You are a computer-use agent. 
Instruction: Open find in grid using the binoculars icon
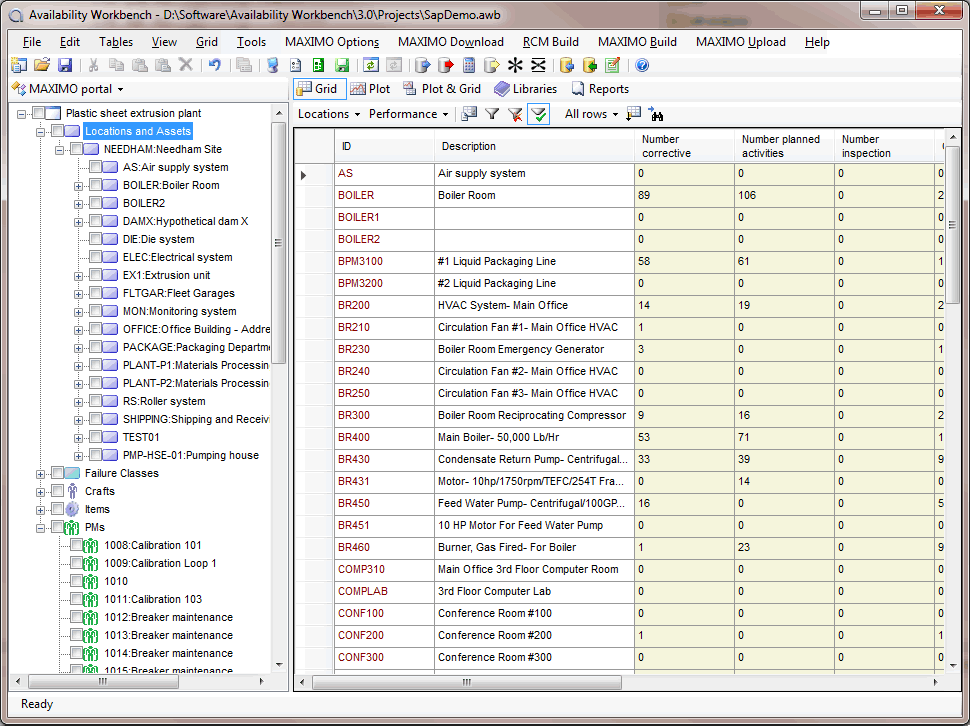pos(656,114)
